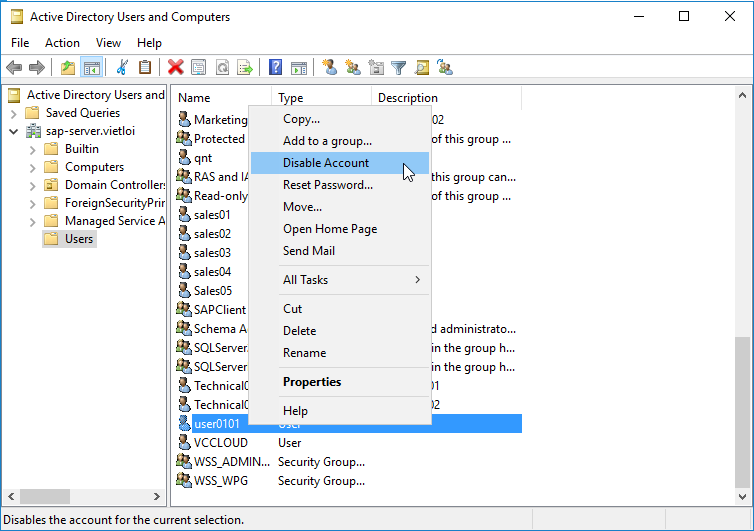Select the WSS_ADMIN... list entry
Image resolution: width=754 pixels, height=531 pixels.
[x=231, y=461]
